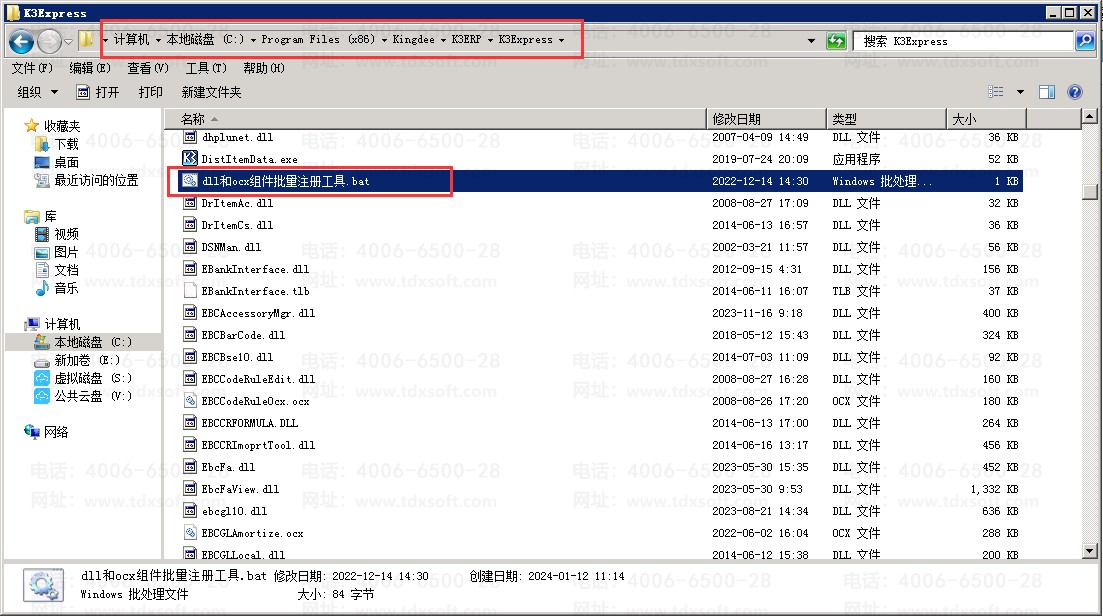Expand the K3Express breadcrumb arrow
This screenshot has height=616, width=1103.
click(561, 40)
